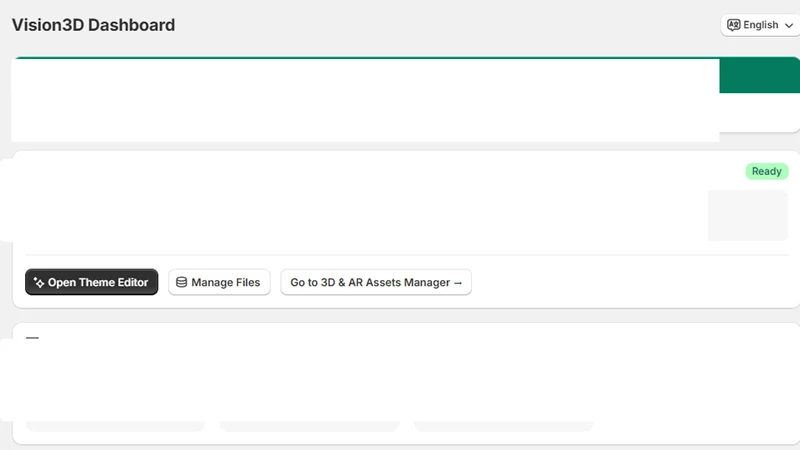Screen dimensions: 800x450
Task: Open the English language dropdown
Action: pos(760,25)
